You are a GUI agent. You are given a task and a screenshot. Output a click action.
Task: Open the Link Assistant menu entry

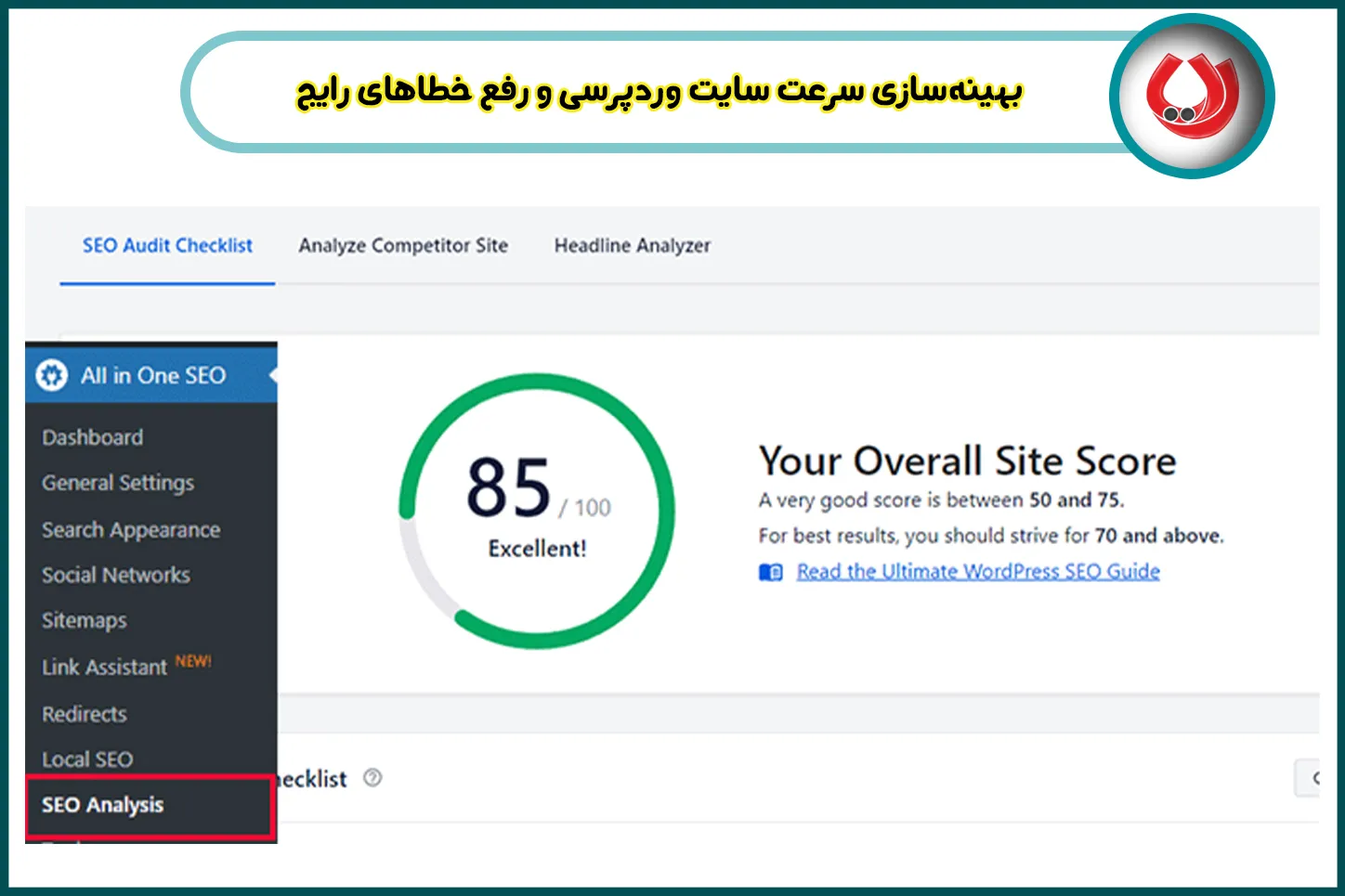tap(105, 666)
